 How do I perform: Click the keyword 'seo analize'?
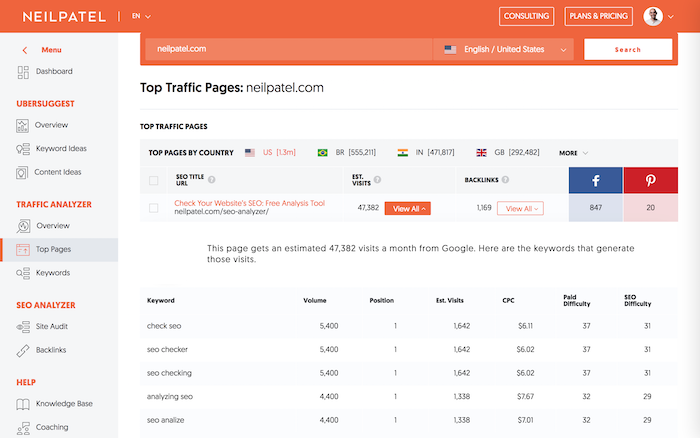[x=165, y=420]
